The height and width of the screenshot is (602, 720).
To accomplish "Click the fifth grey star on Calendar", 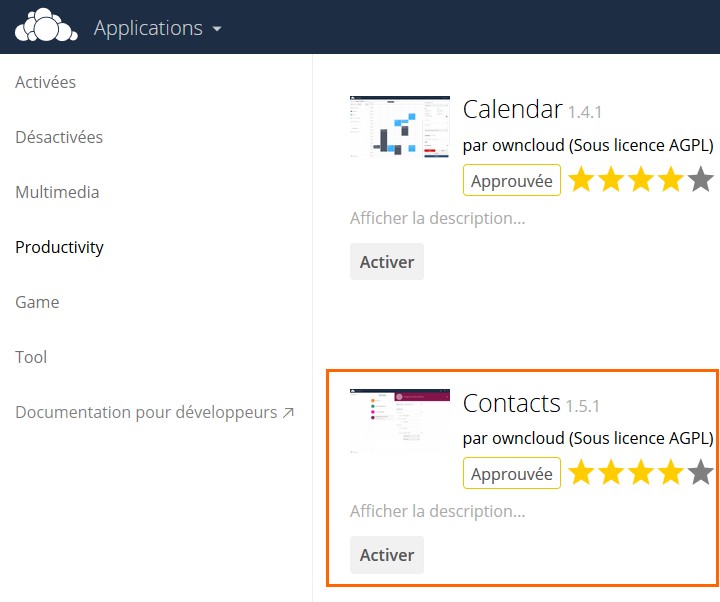I will pos(701,180).
